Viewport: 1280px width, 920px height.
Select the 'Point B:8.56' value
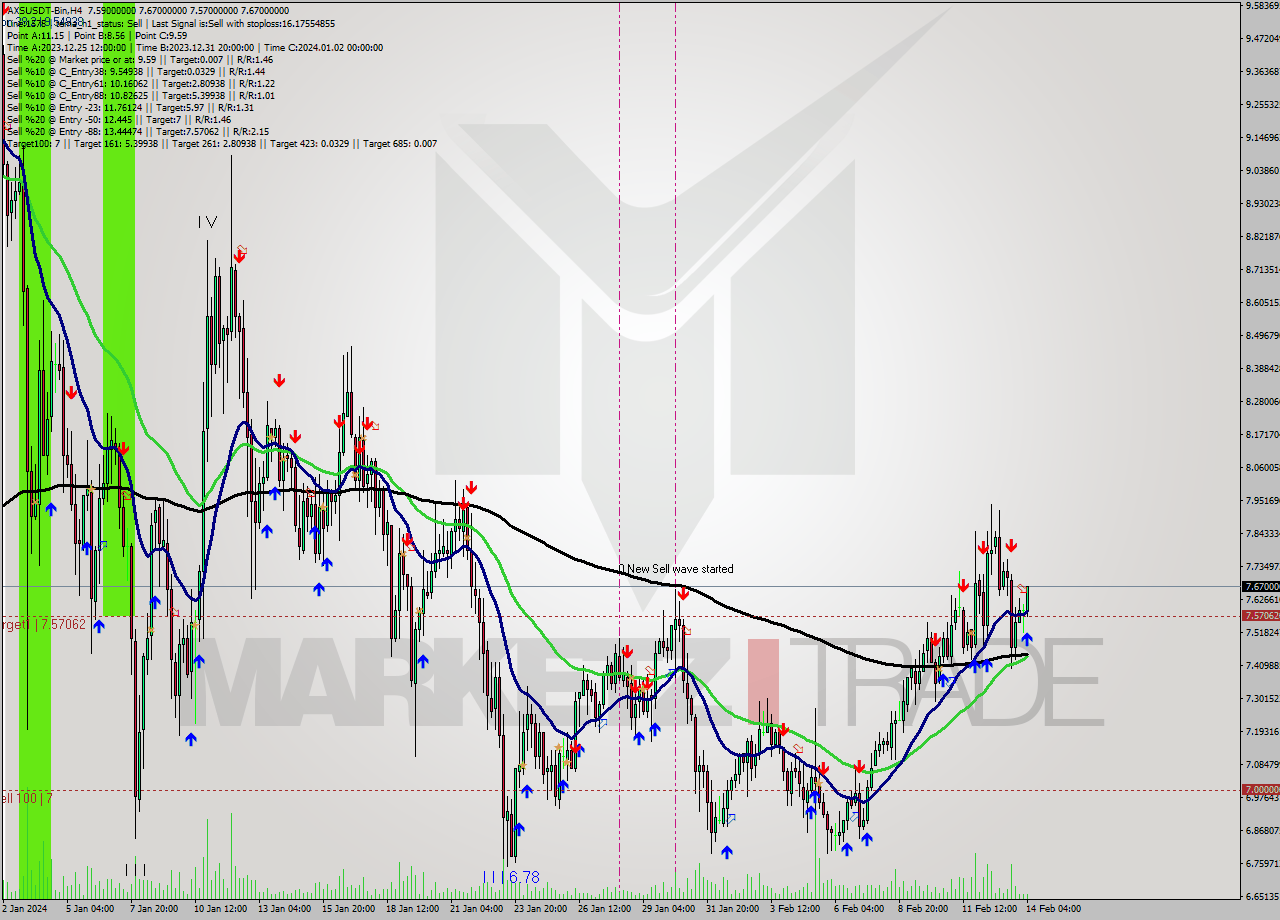[99, 35]
